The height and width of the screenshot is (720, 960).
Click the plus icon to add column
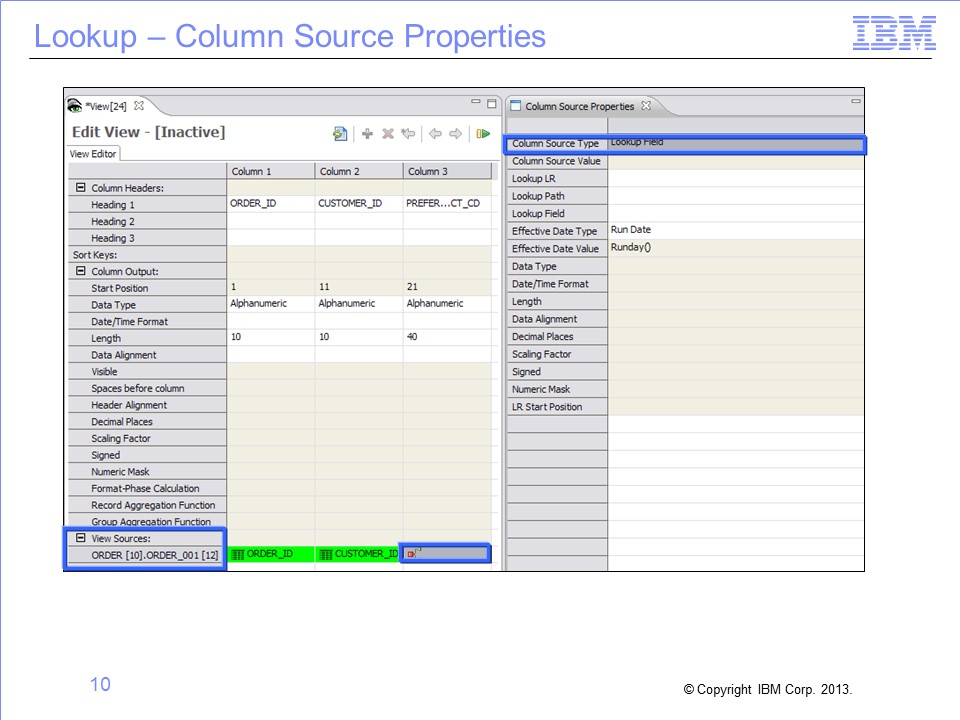(367, 133)
